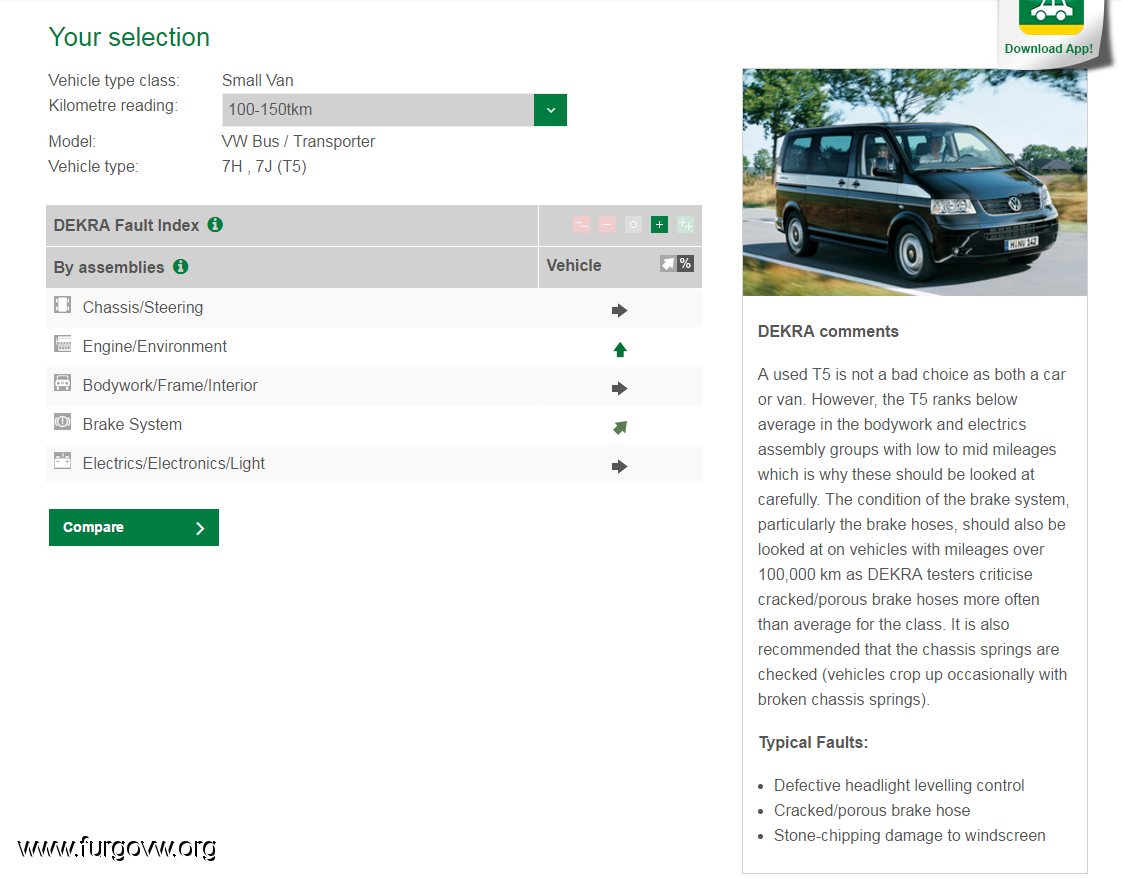
Task: Click the Electrics/Electronics/Light trend arrow
Action: click(620, 467)
